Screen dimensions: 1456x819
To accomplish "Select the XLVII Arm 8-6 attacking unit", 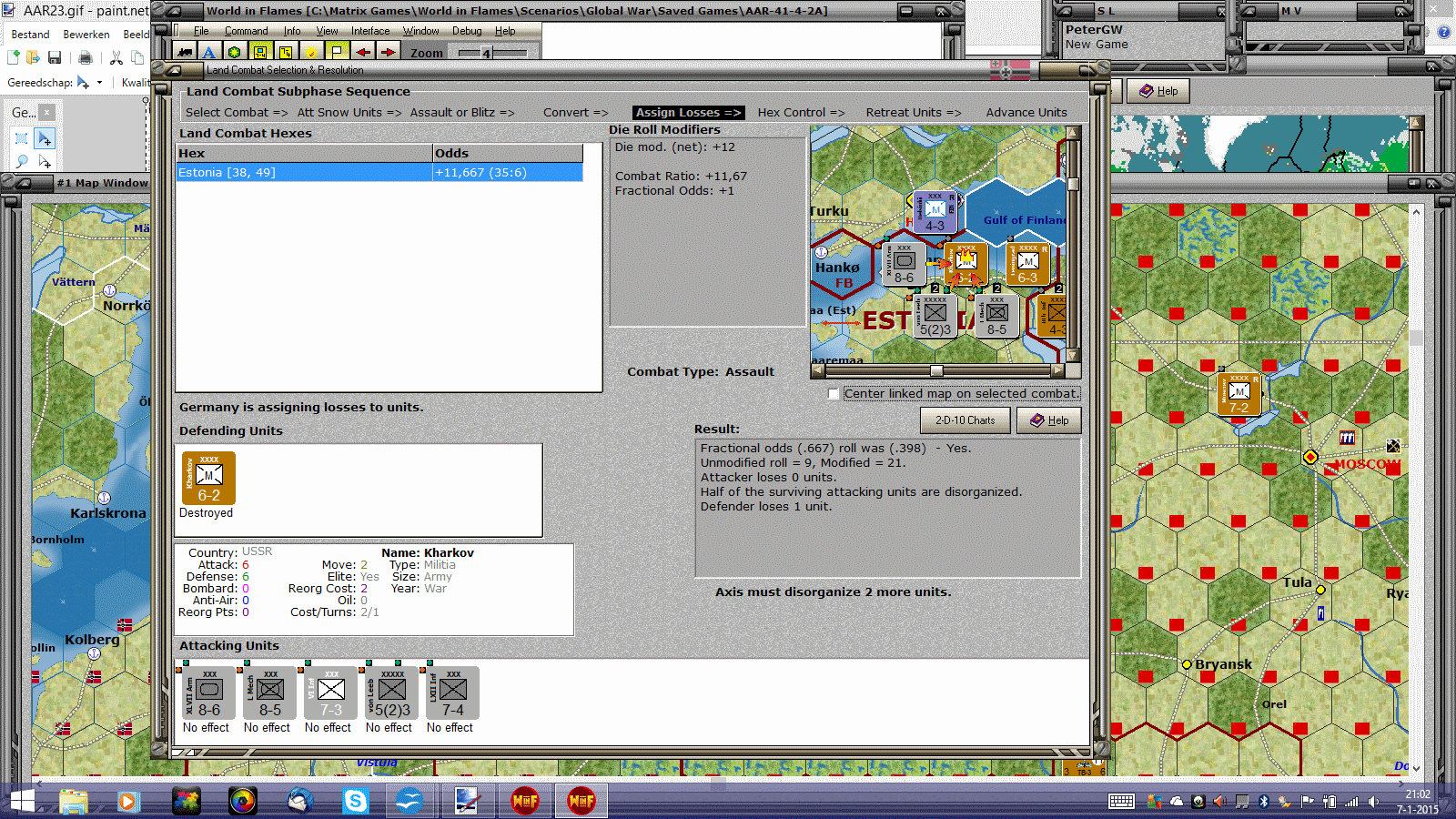I will pyautogui.click(x=209, y=693).
